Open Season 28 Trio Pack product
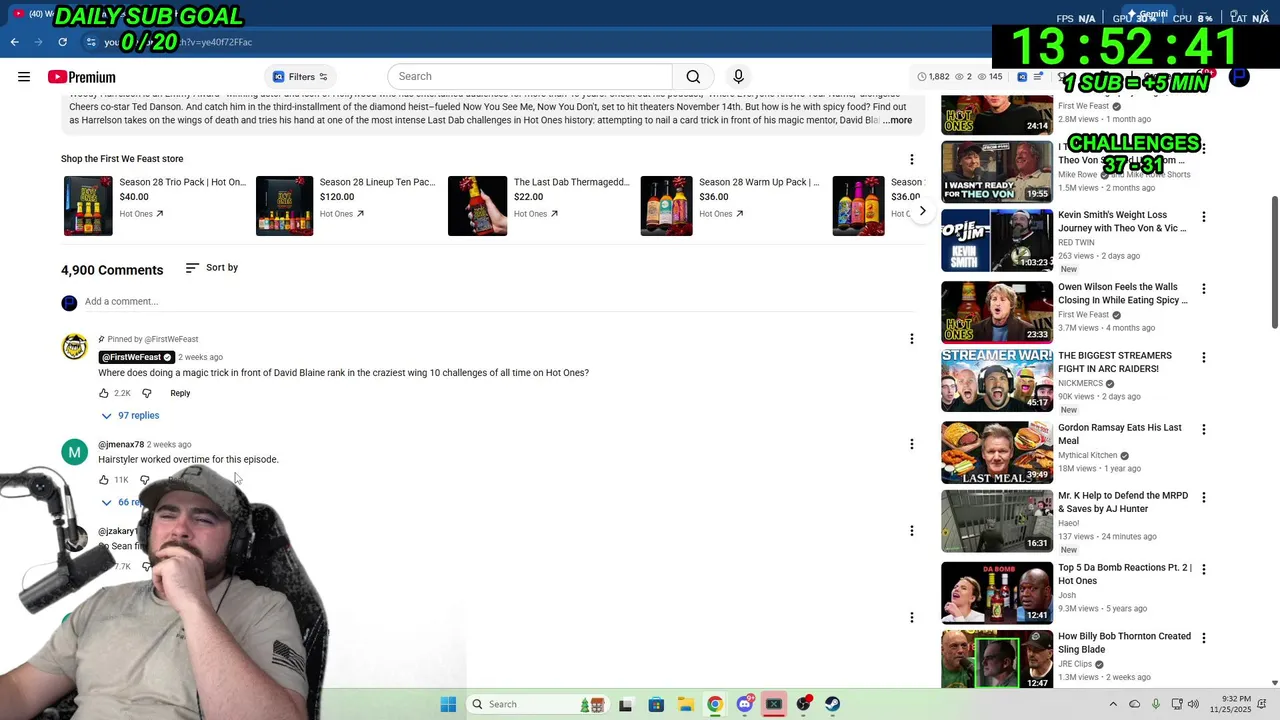The image size is (1280, 720). point(155,206)
